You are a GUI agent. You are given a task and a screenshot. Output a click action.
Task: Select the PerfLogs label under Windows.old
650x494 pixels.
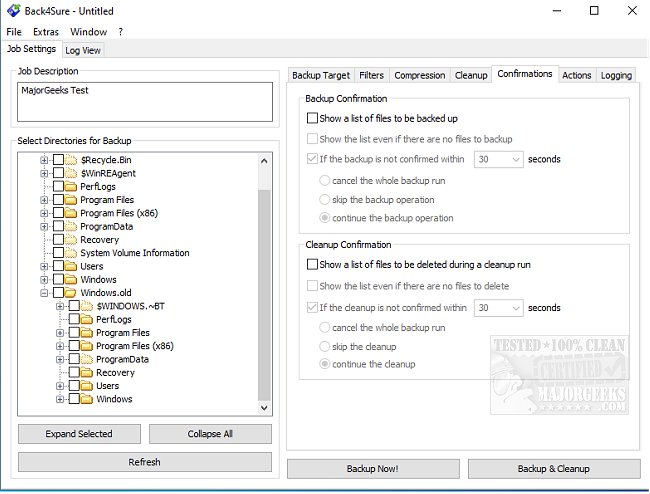tap(114, 320)
